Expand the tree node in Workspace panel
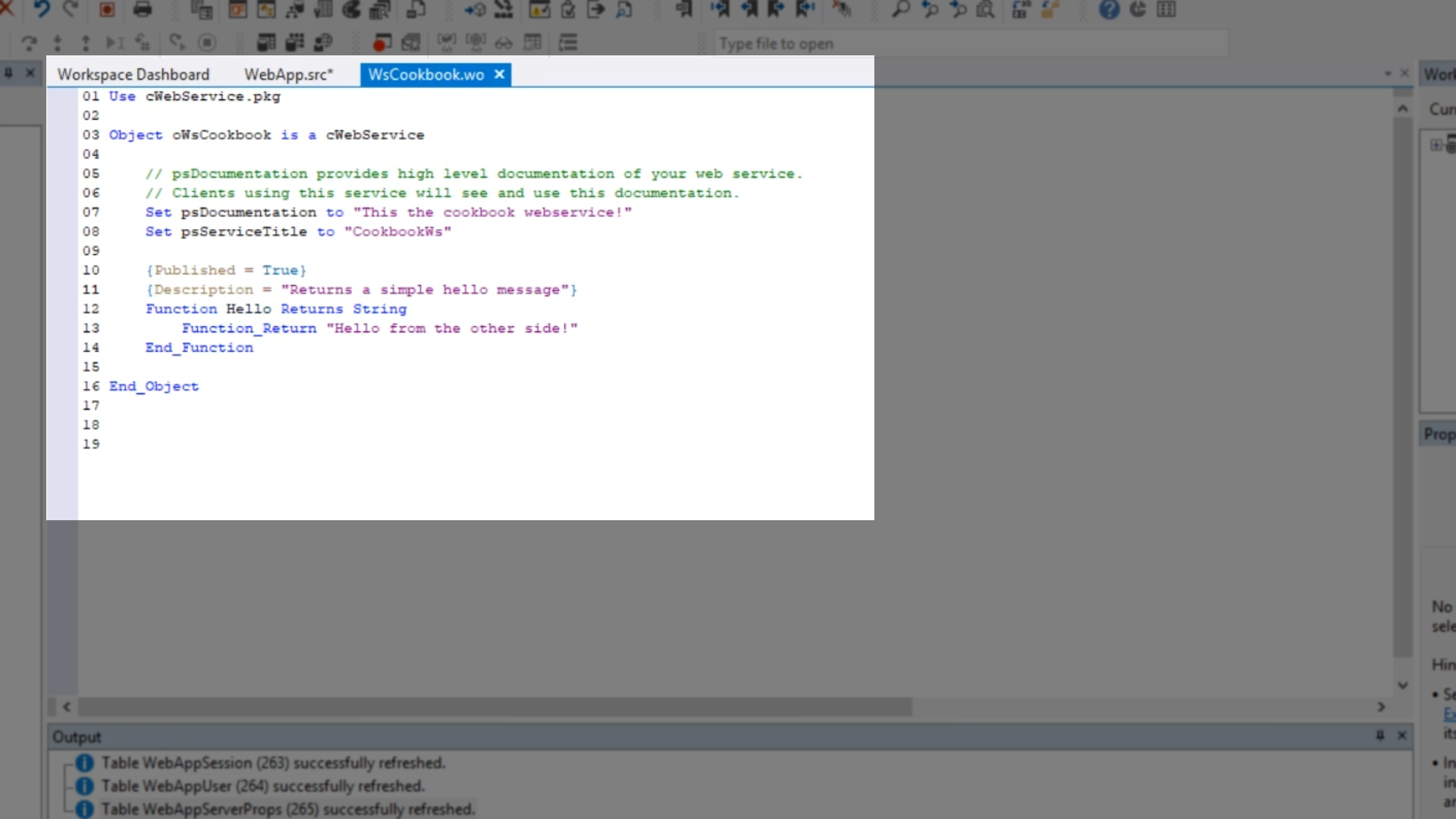This screenshot has height=819, width=1456. pos(1436,145)
